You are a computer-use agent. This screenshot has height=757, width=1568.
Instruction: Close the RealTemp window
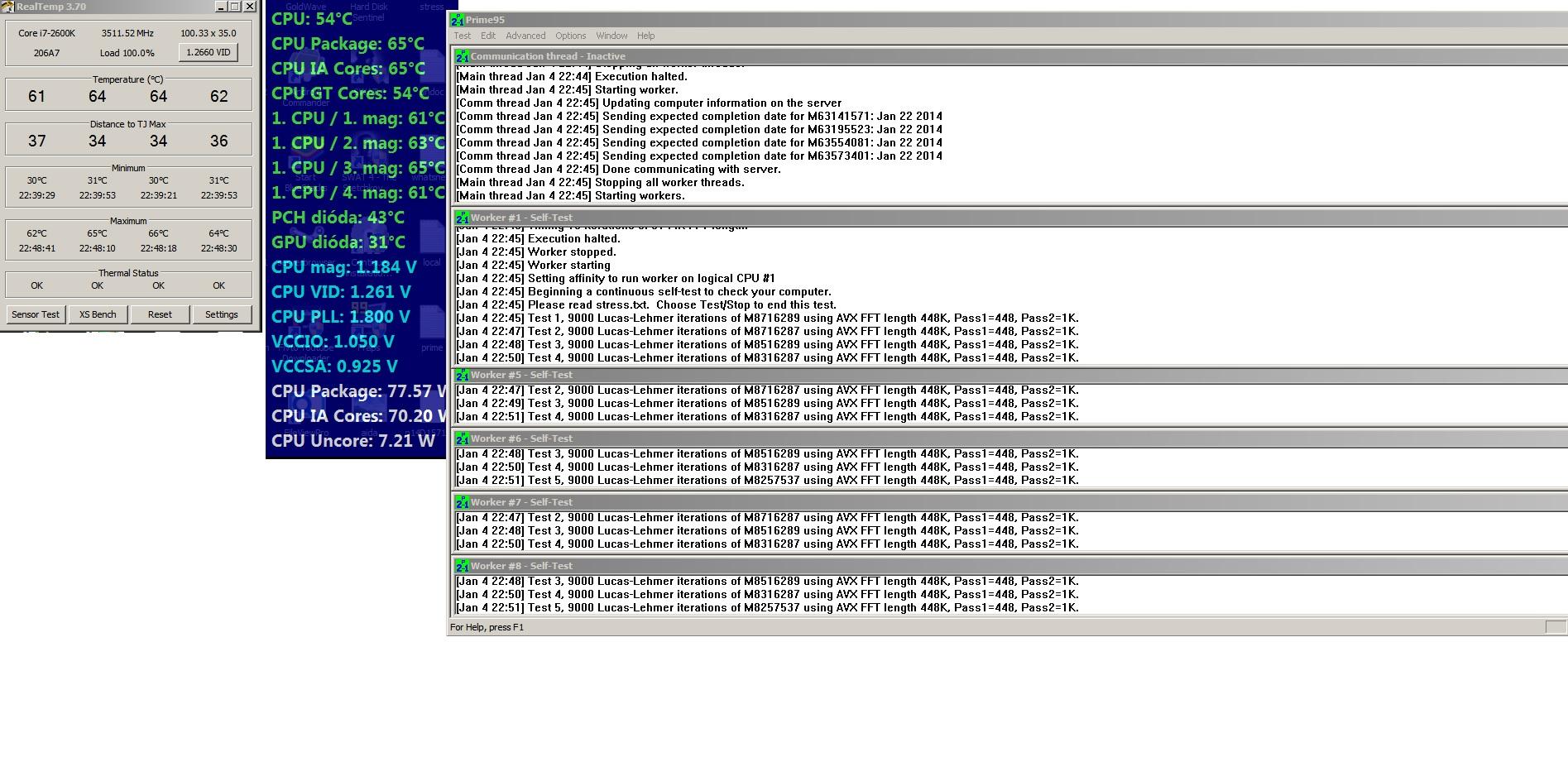click(x=250, y=7)
